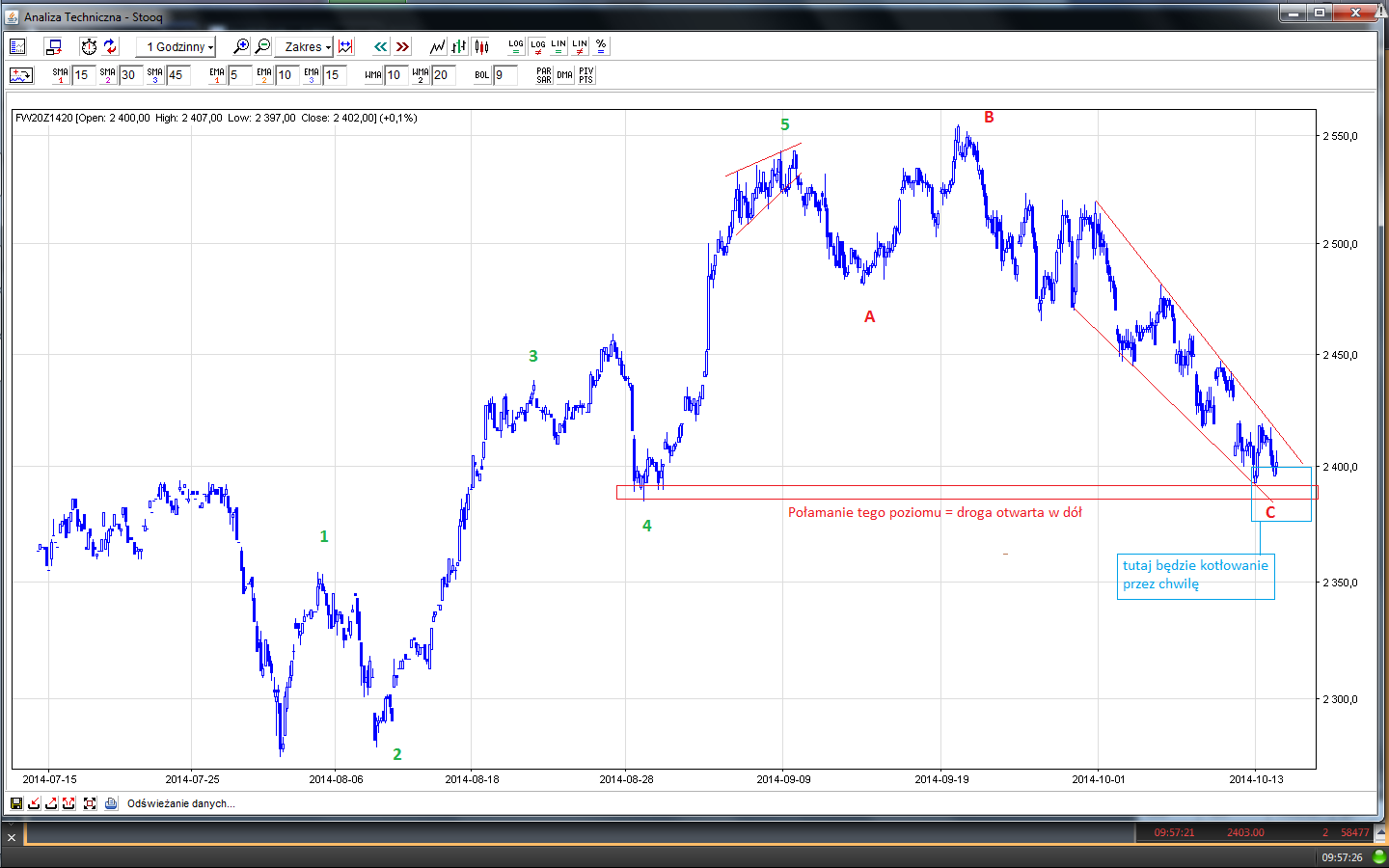
Task: Switch to percent scale button
Action: coord(601,45)
